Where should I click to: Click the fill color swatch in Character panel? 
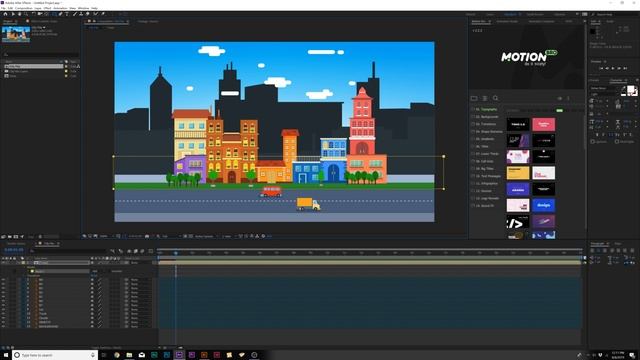[631, 89]
